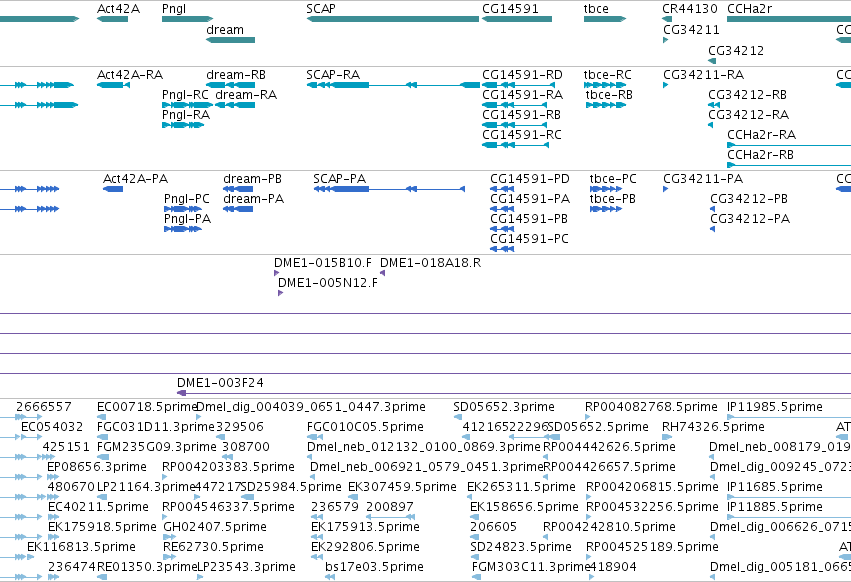Select the DME1-018A18.R marker
Screen dimensions: 851x582
tap(383, 273)
